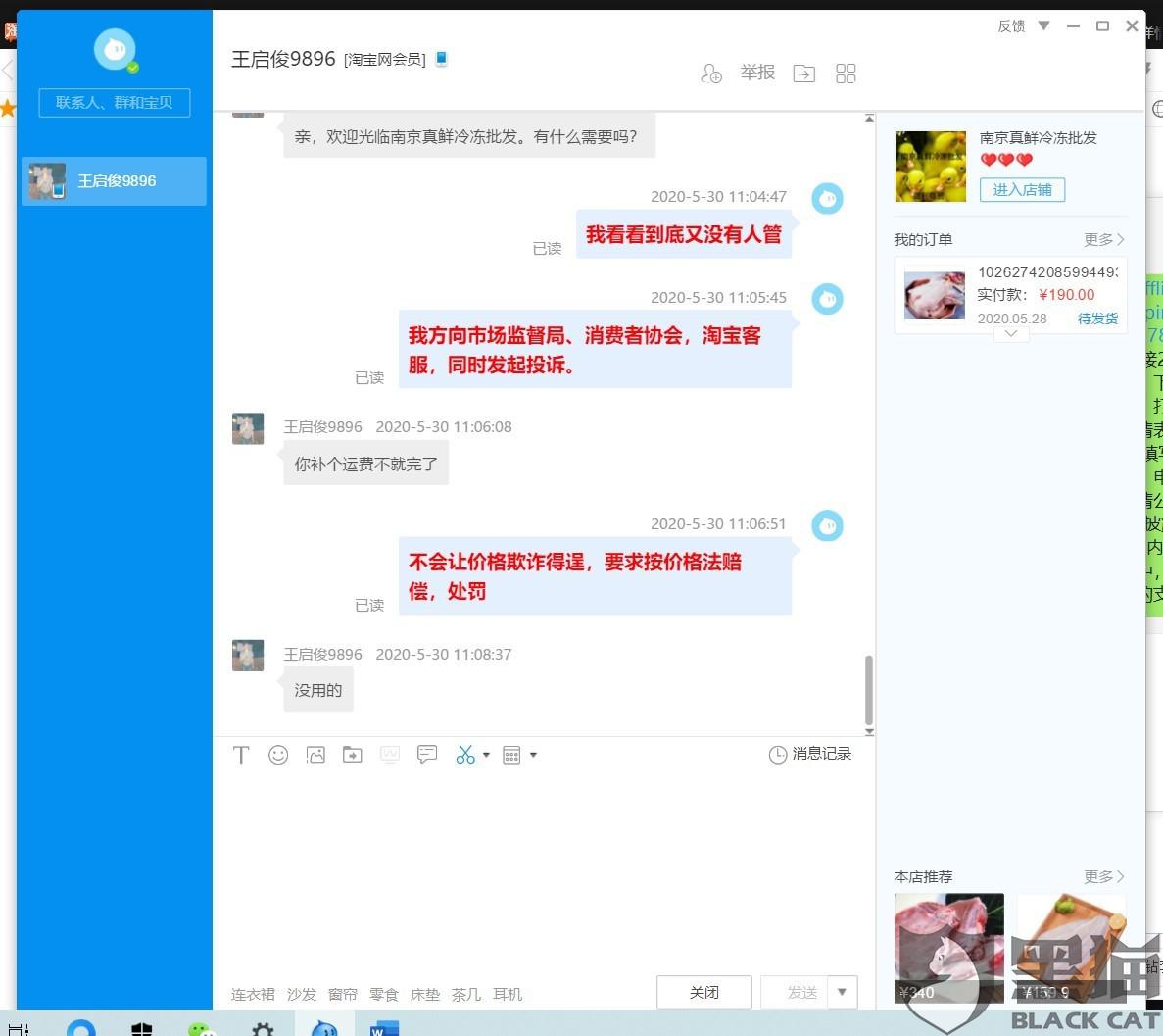Click AliWangWang icon in taskbar
Viewport: 1163px width, 1036px height.
[324, 1028]
